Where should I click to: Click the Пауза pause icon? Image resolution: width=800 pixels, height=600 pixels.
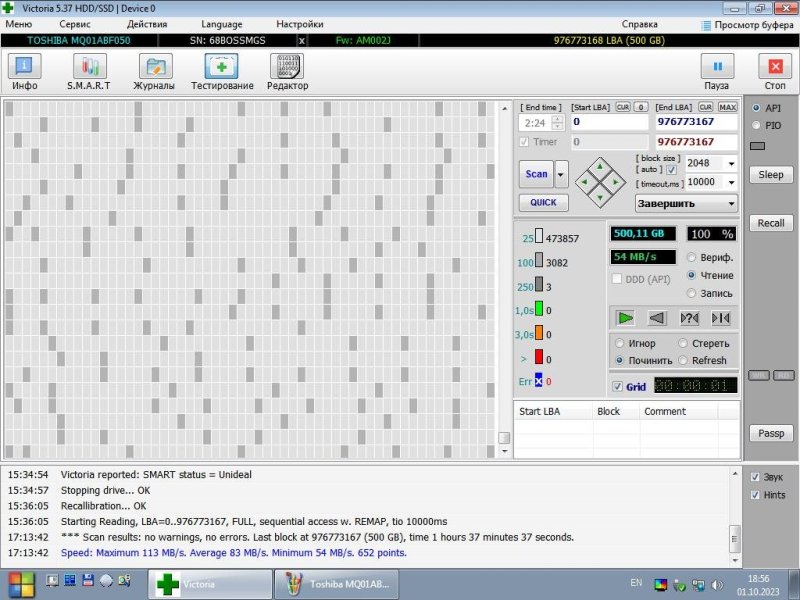[717, 68]
